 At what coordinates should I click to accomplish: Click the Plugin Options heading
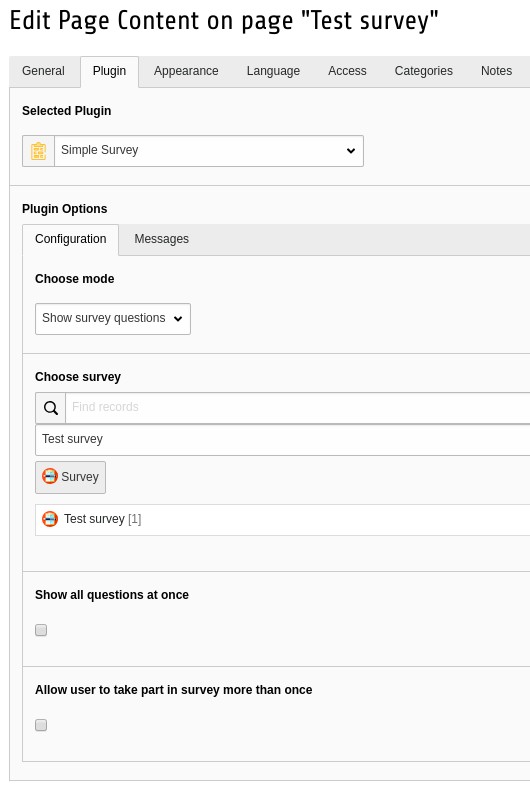[64, 209]
